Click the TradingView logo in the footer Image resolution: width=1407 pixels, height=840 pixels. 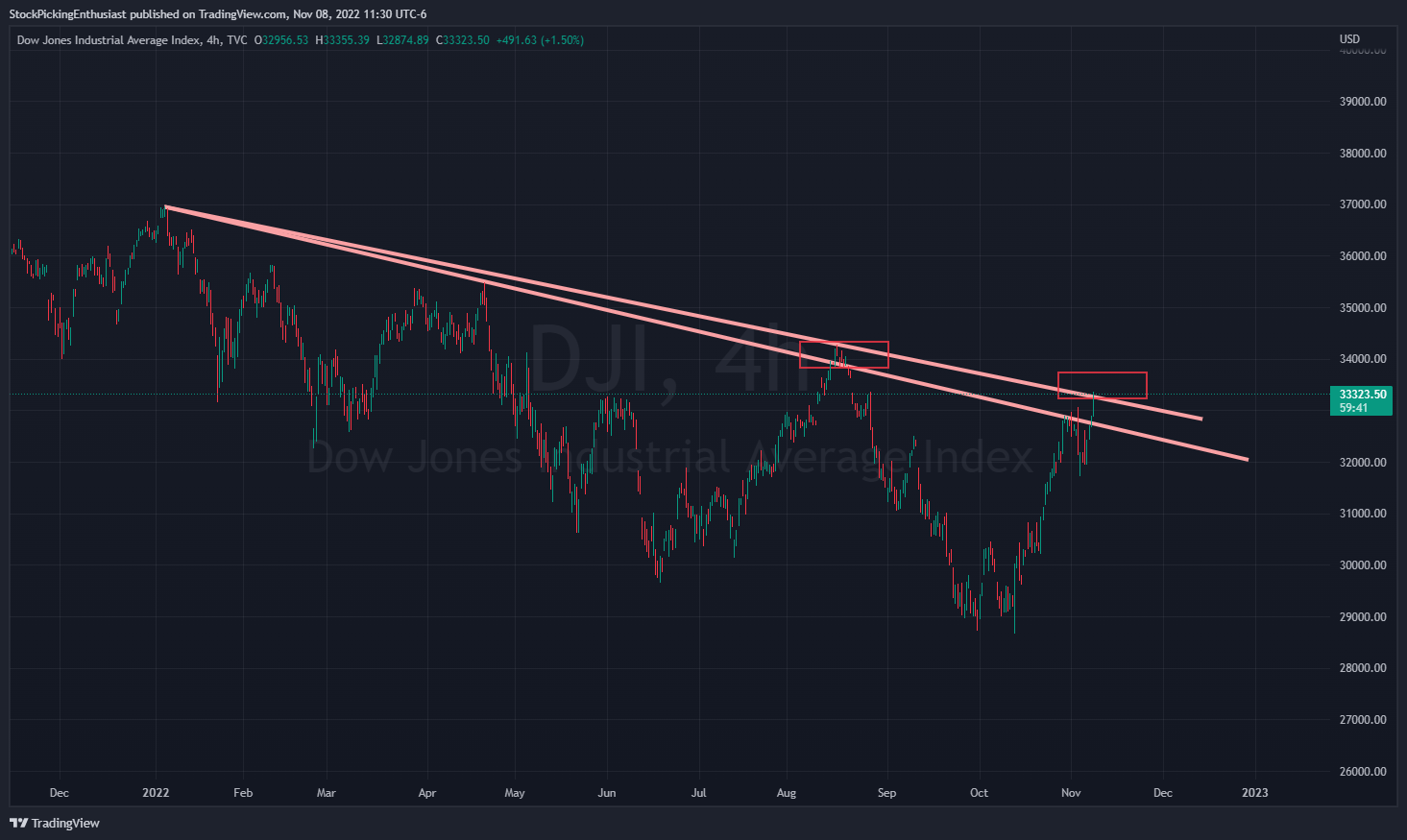pos(55,823)
